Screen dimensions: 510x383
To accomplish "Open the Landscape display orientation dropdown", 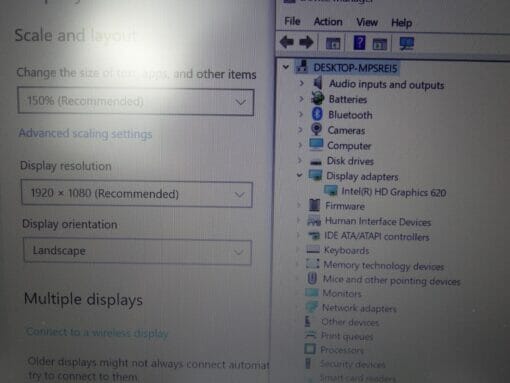I will tap(137, 251).
